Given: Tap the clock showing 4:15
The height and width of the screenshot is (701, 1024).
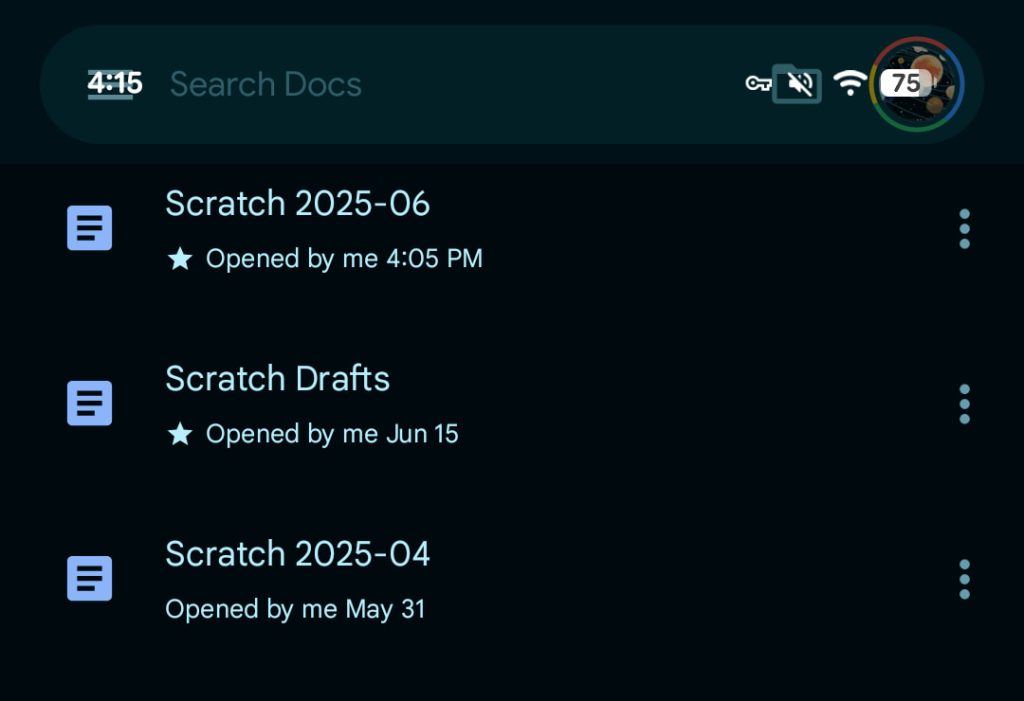Looking at the screenshot, I should (x=113, y=84).
